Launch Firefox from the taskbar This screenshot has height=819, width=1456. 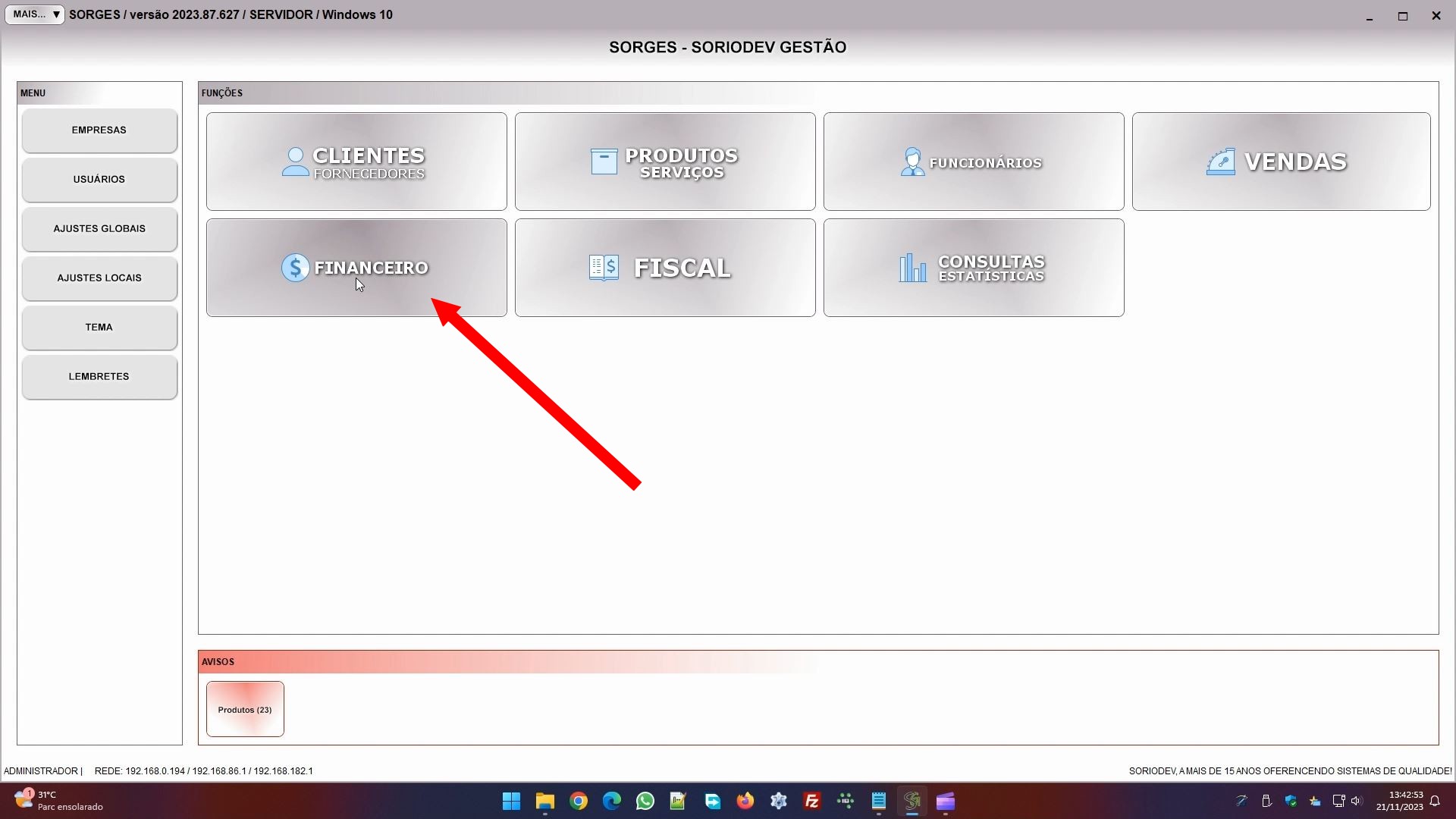tap(745, 802)
